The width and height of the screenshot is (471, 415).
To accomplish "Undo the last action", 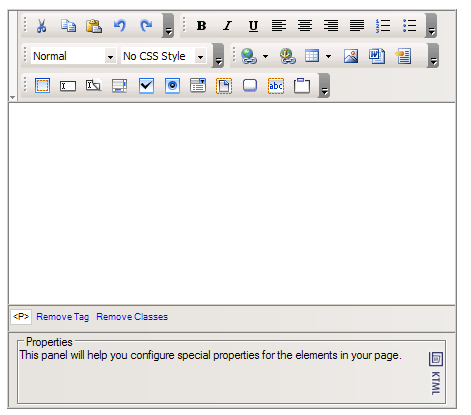I will (x=120, y=26).
